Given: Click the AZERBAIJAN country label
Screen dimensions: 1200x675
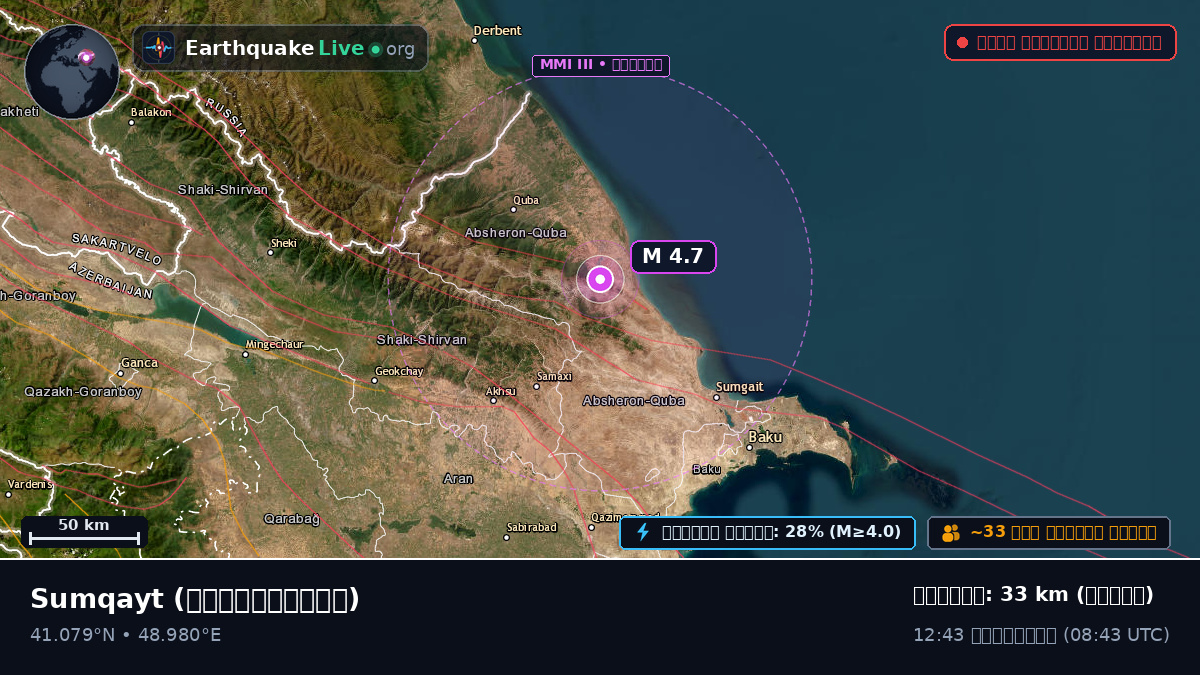Looking at the screenshot, I should point(111,280).
